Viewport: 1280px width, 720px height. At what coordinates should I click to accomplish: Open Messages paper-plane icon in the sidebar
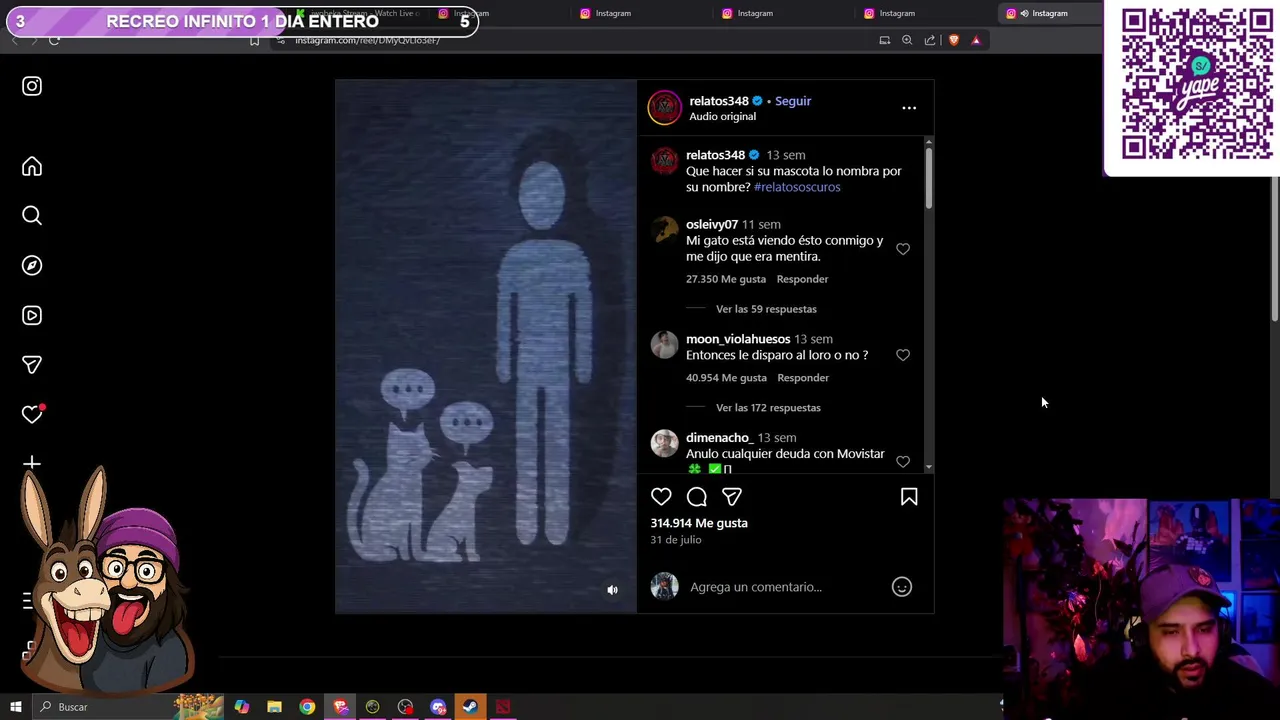point(32,365)
